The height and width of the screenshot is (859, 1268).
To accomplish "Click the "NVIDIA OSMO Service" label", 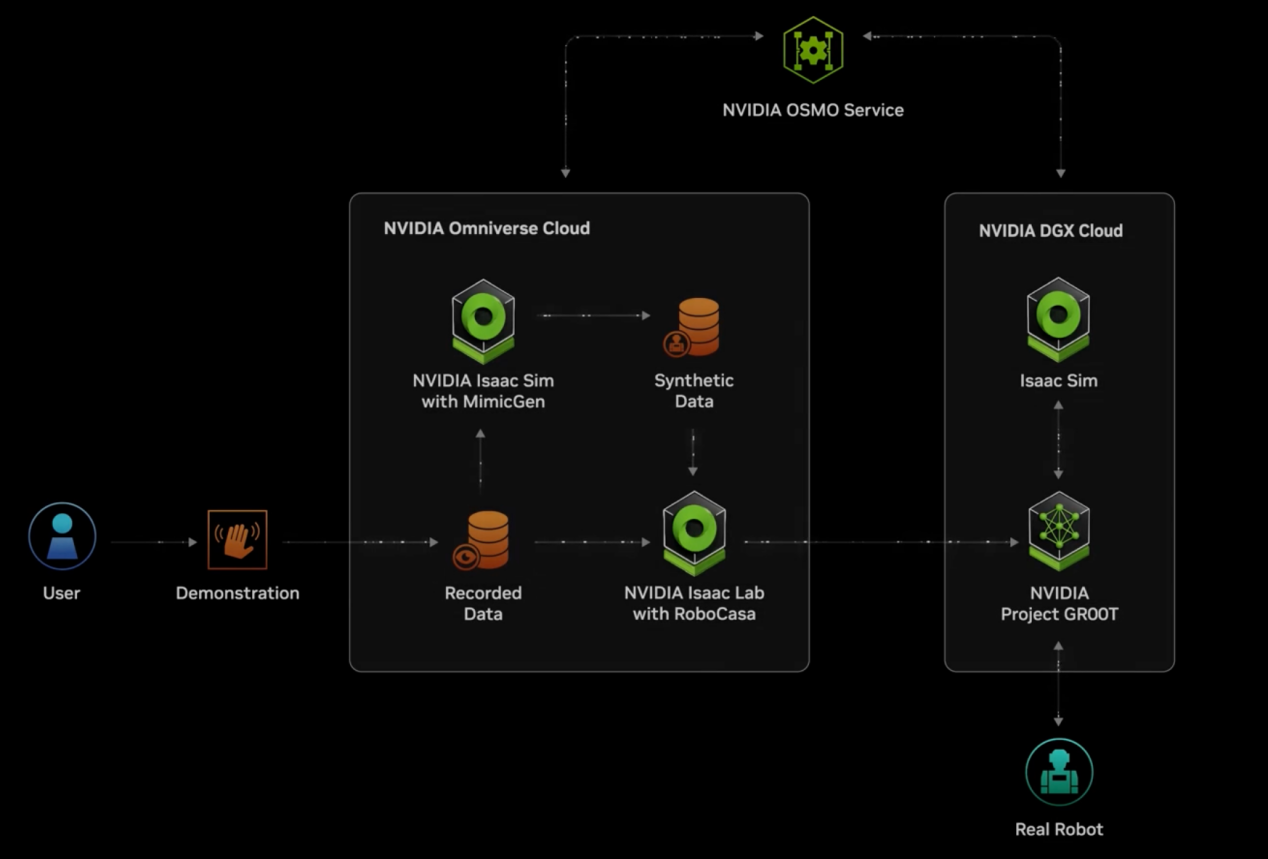I will point(813,110).
